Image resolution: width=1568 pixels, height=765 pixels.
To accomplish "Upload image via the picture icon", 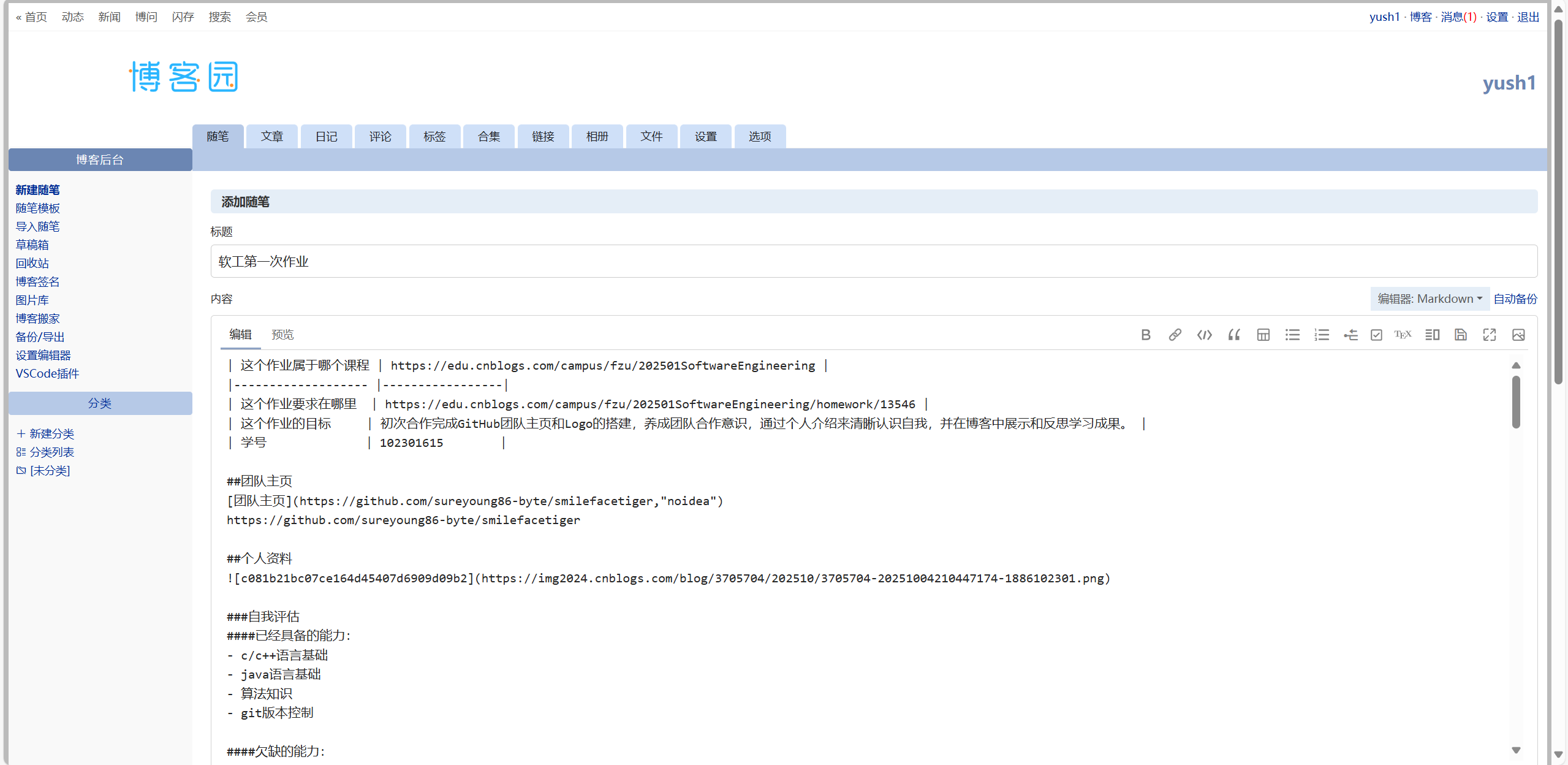I will coord(1518,335).
